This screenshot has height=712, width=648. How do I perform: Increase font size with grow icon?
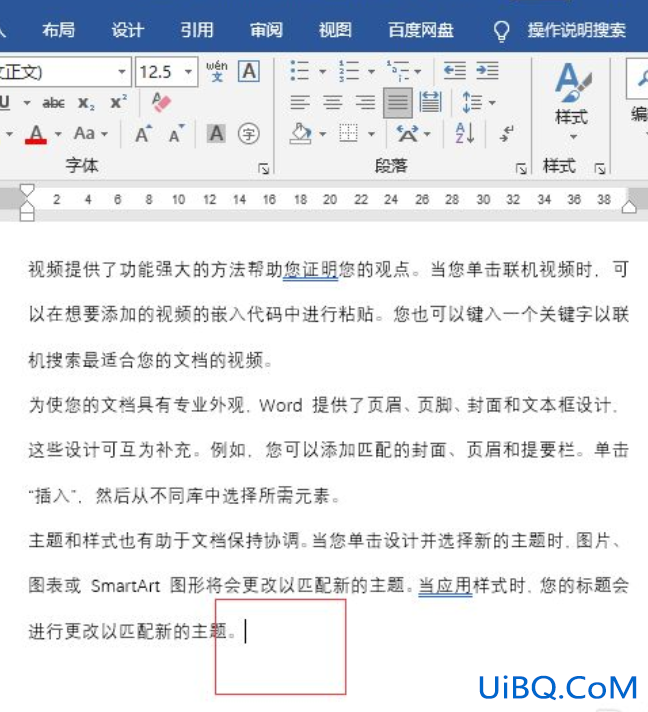[143, 134]
